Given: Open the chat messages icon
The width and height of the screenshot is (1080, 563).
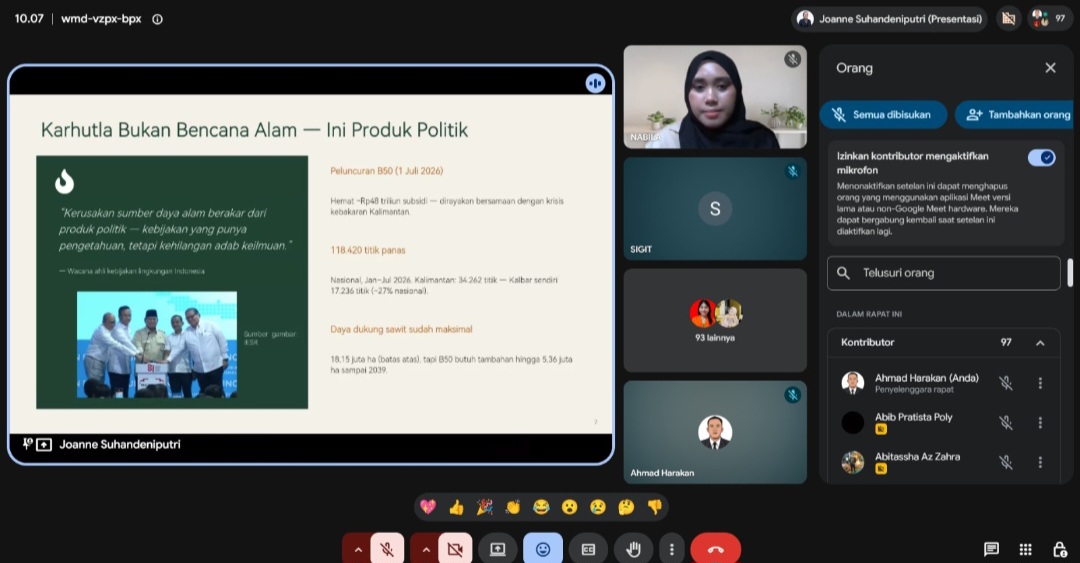Looking at the screenshot, I should point(991,549).
